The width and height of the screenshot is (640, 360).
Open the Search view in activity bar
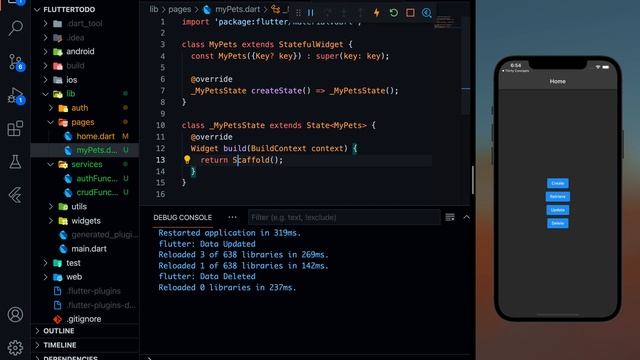(x=16, y=28)
